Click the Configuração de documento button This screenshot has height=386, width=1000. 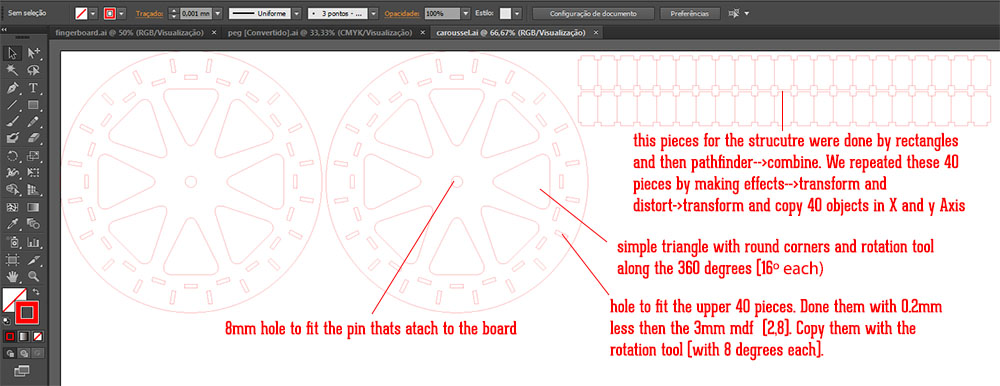[593, 13]
